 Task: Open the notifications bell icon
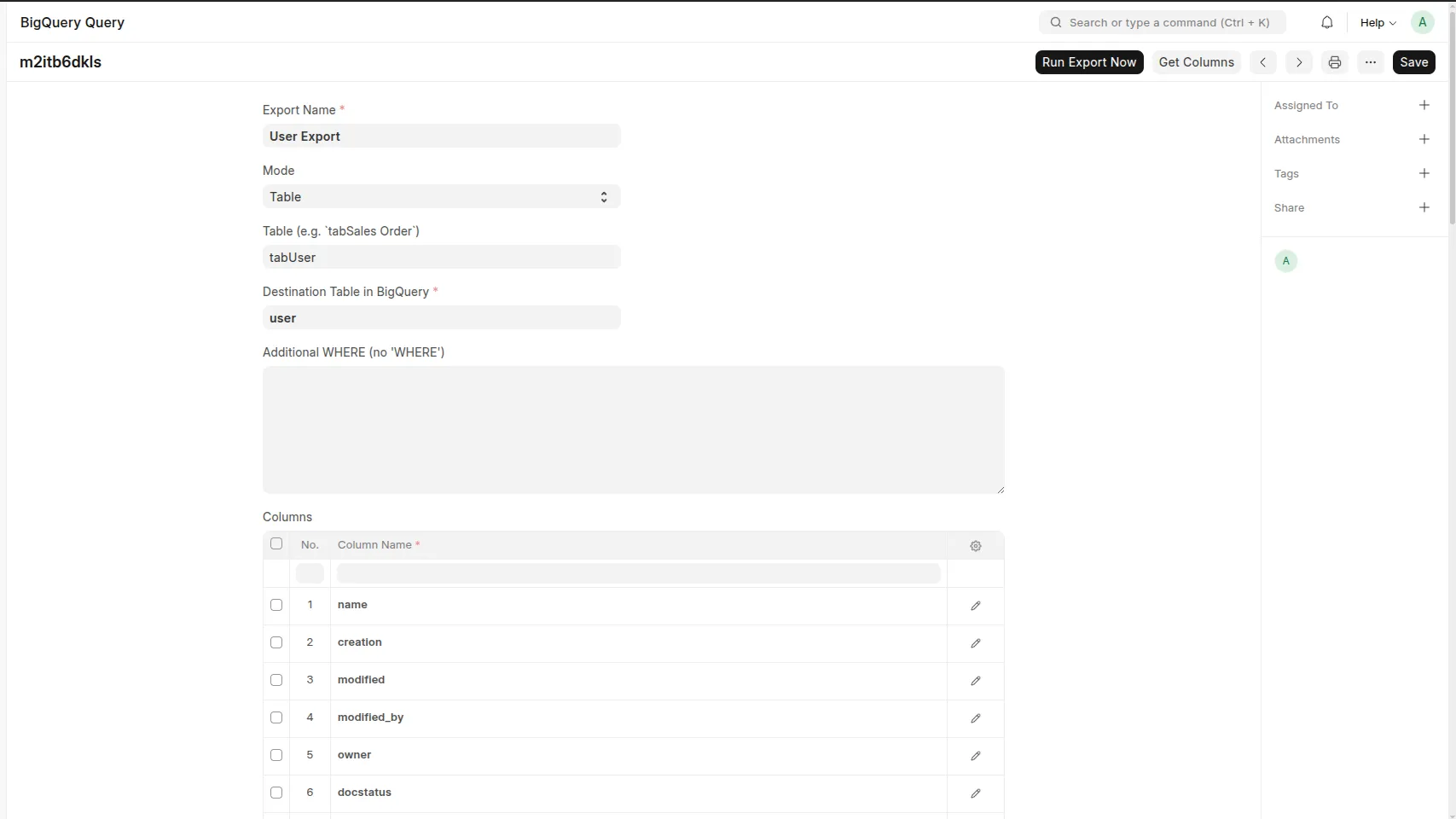1326,23
